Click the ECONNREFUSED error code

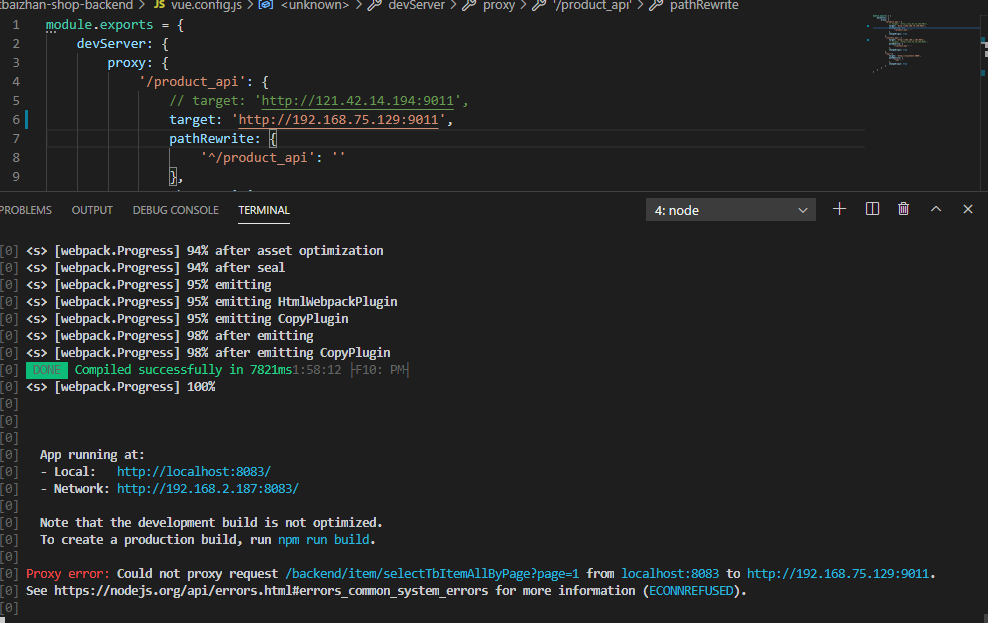pyautogui.click(x=691, y=590)
